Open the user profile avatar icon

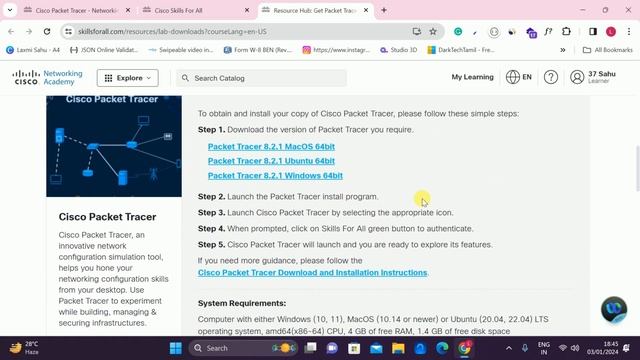coord(577,77)
